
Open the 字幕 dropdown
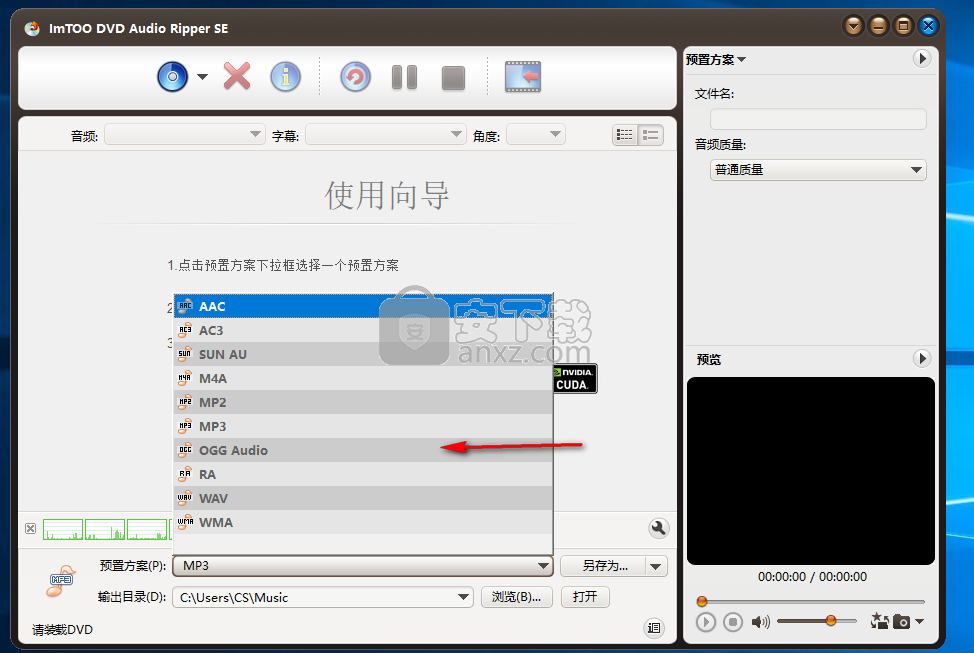pos(386,134)
